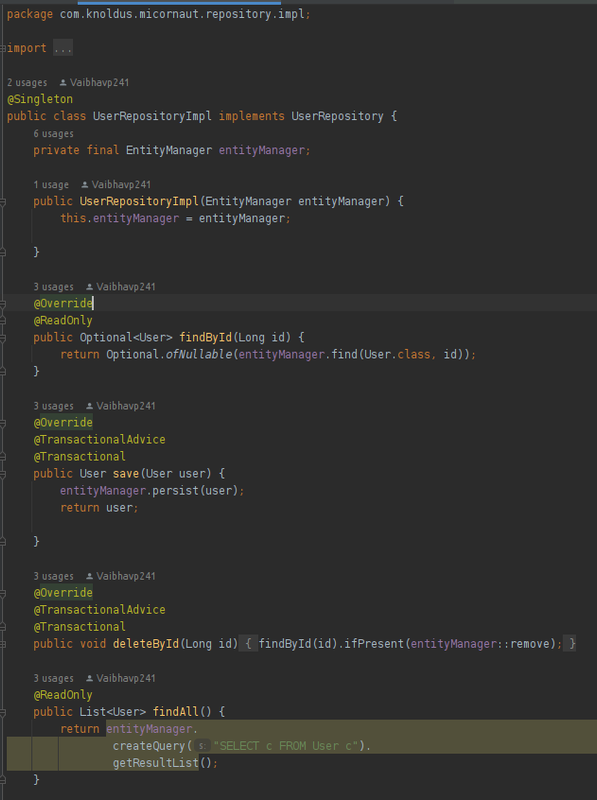Click the List<User> return type of findAll

coord(113,712)
